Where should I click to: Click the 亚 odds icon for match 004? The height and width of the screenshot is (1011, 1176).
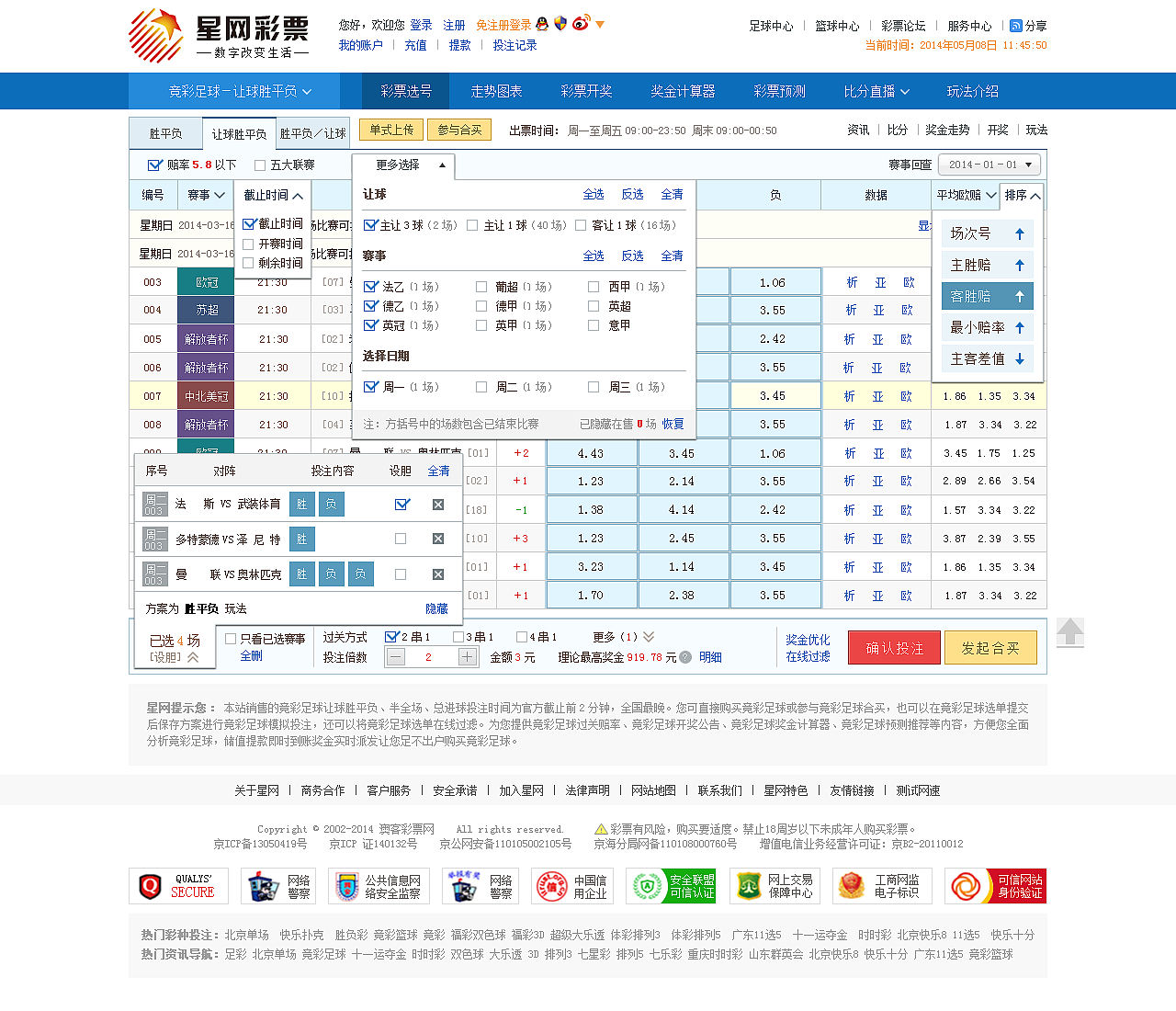(879, 310)
